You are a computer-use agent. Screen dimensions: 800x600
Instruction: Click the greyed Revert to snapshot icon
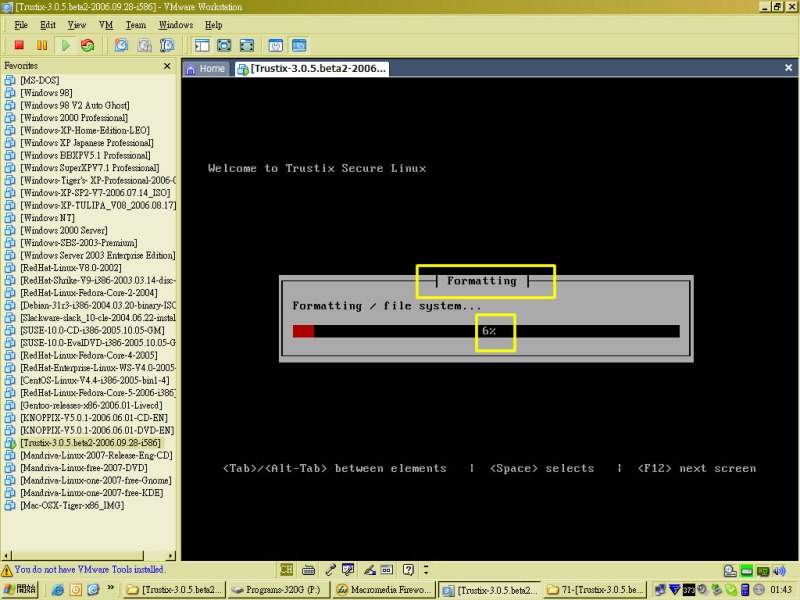pyautogui.click(x=144, y=45)
